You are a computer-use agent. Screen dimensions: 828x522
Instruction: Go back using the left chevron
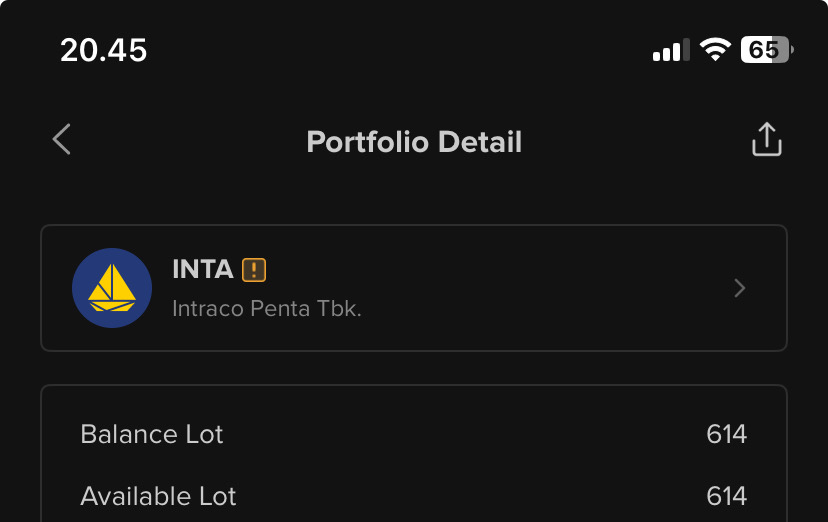[62, 140]
